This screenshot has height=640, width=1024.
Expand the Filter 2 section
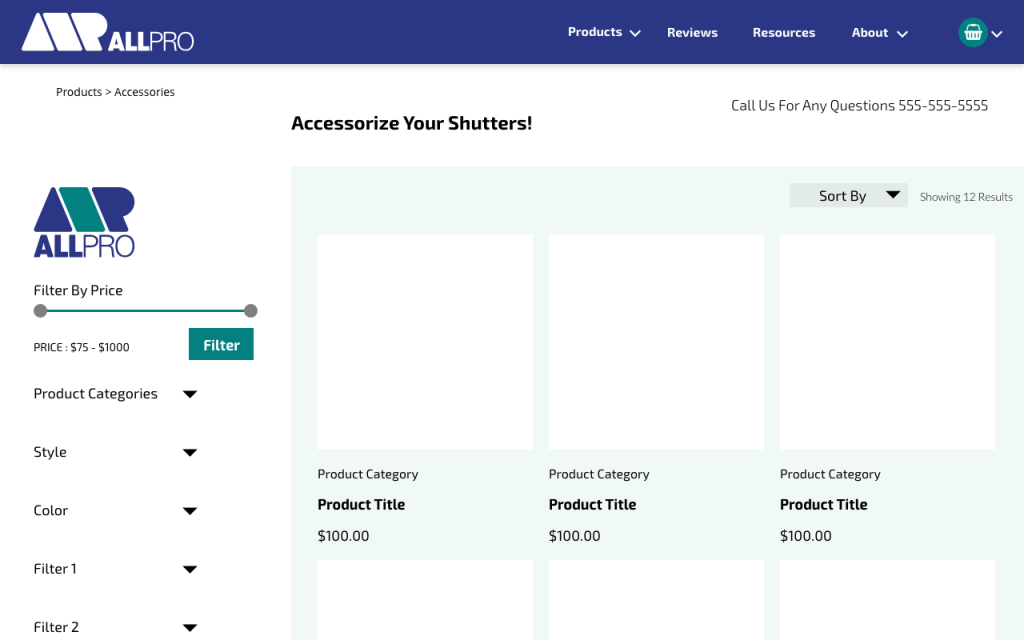click(x=190, y=627)
